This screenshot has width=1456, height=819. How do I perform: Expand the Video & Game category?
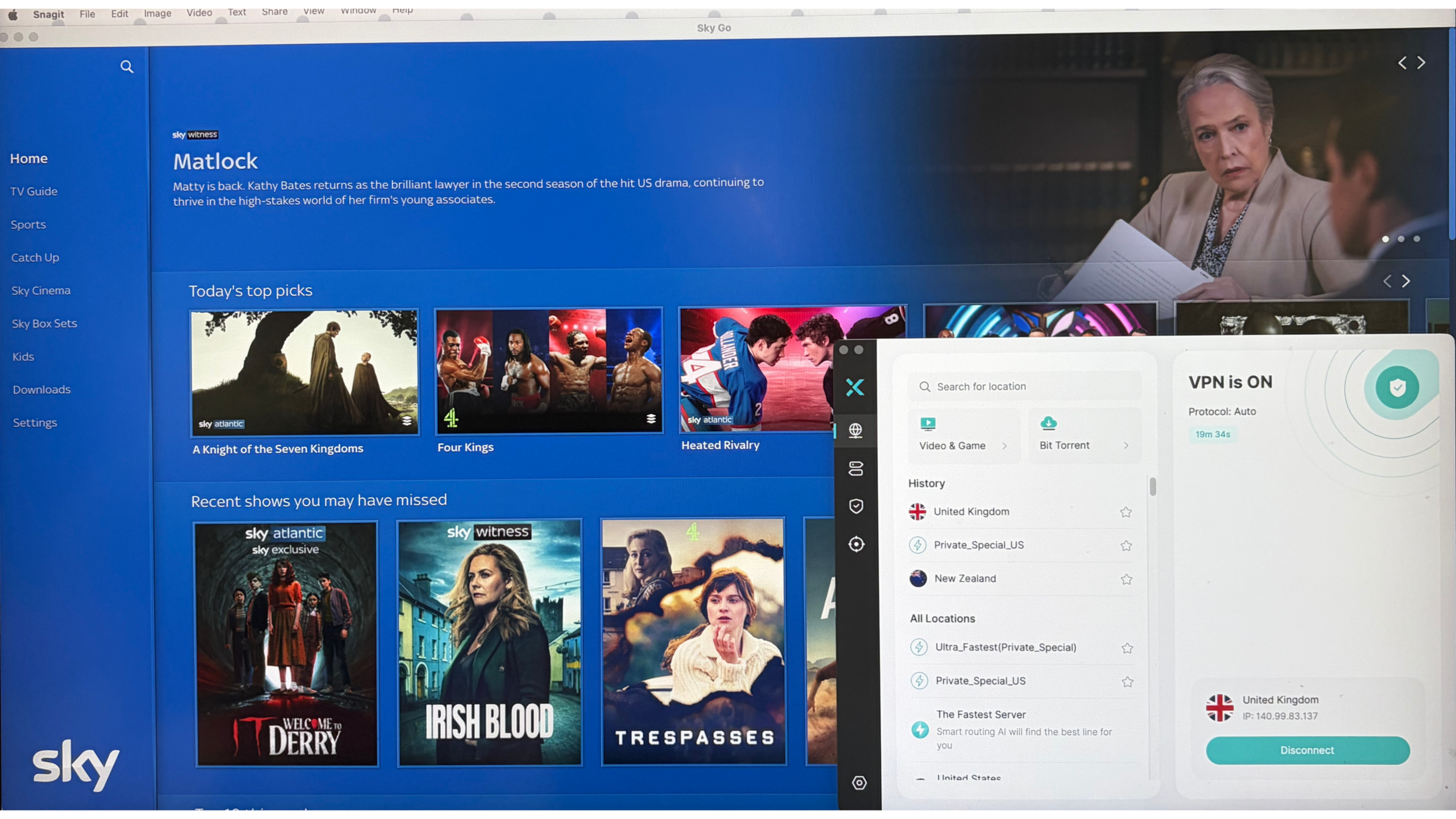(1006, 446)
